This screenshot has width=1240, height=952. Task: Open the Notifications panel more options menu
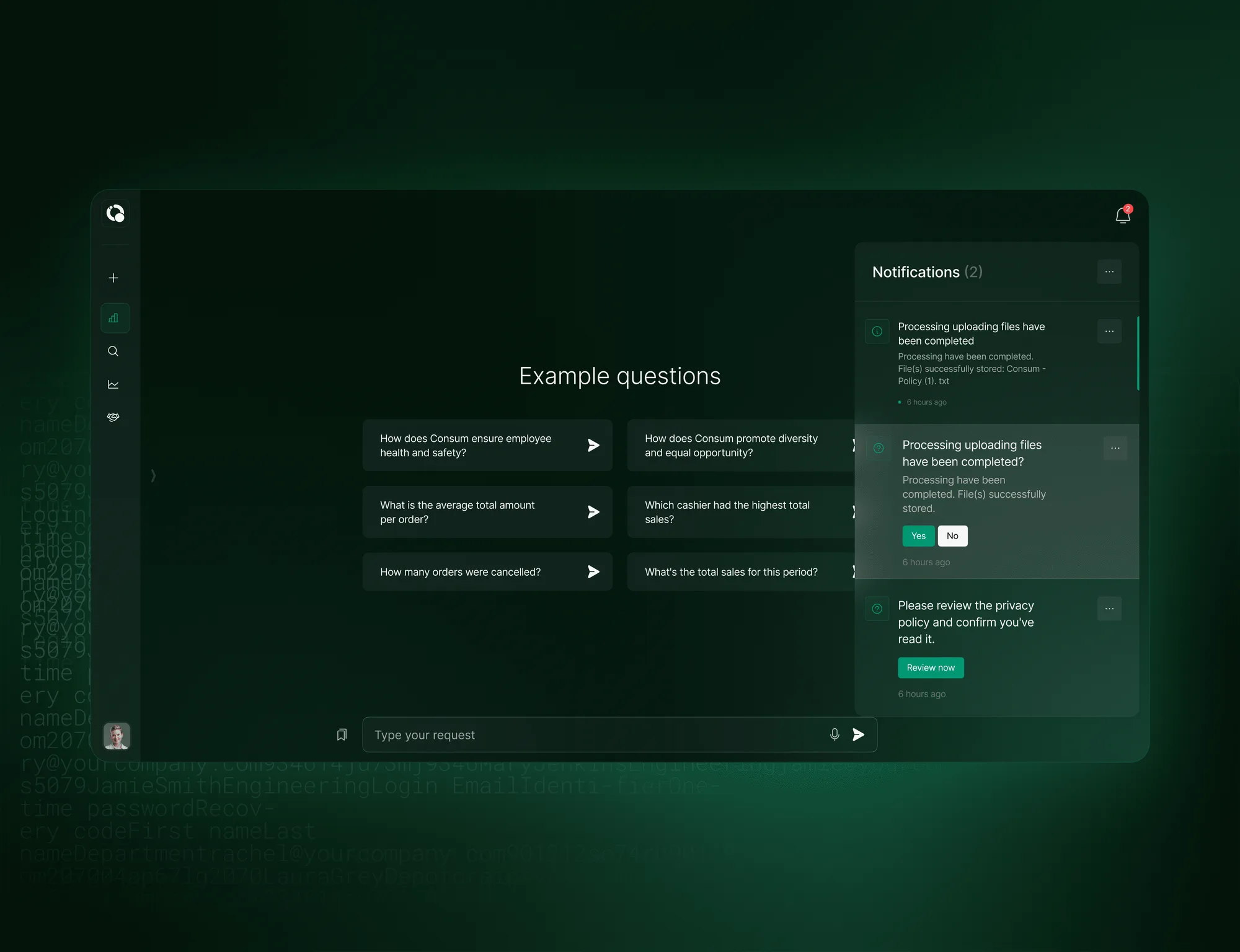[x=1109, y=271]
